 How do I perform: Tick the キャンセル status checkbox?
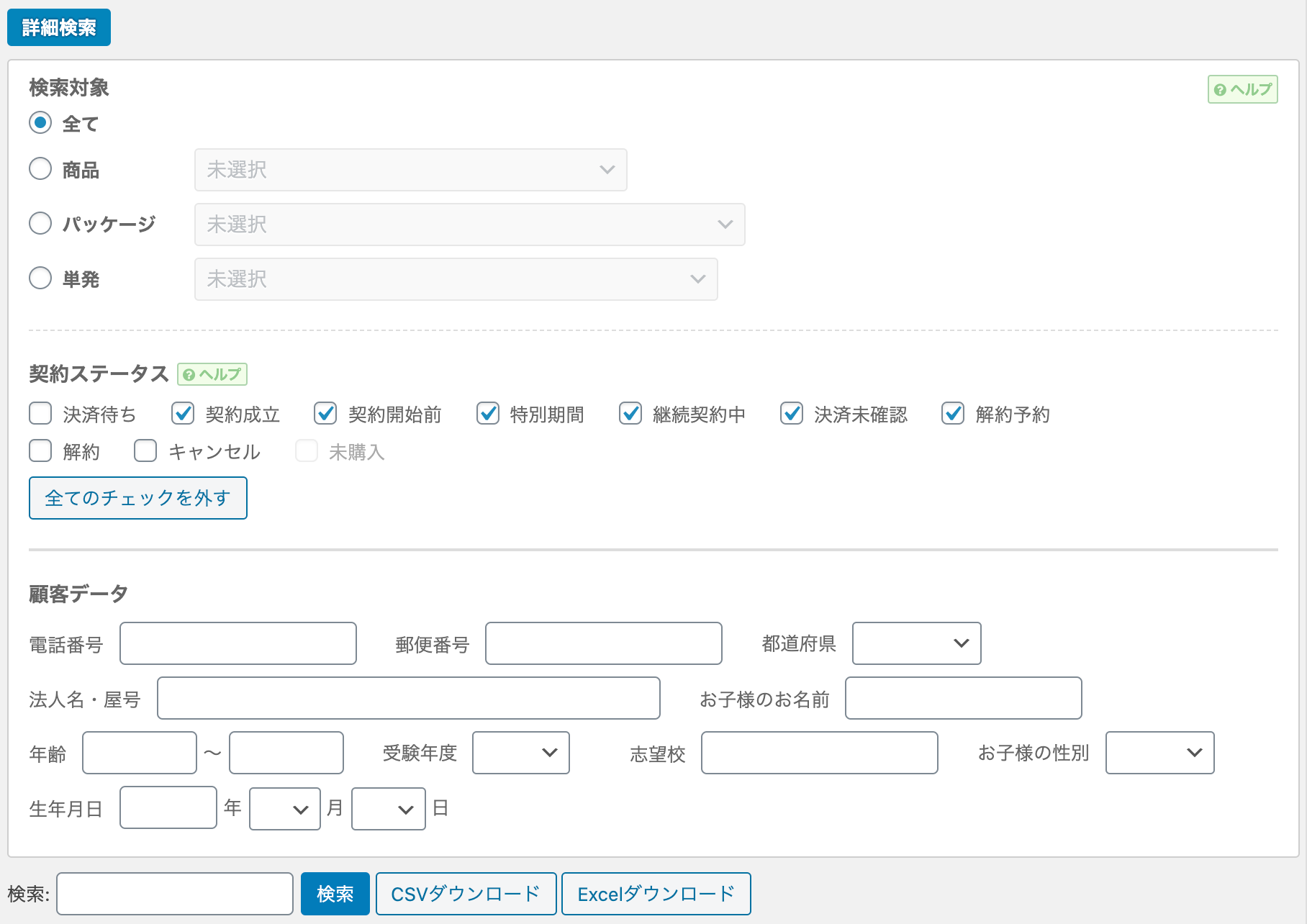point(145,451)
